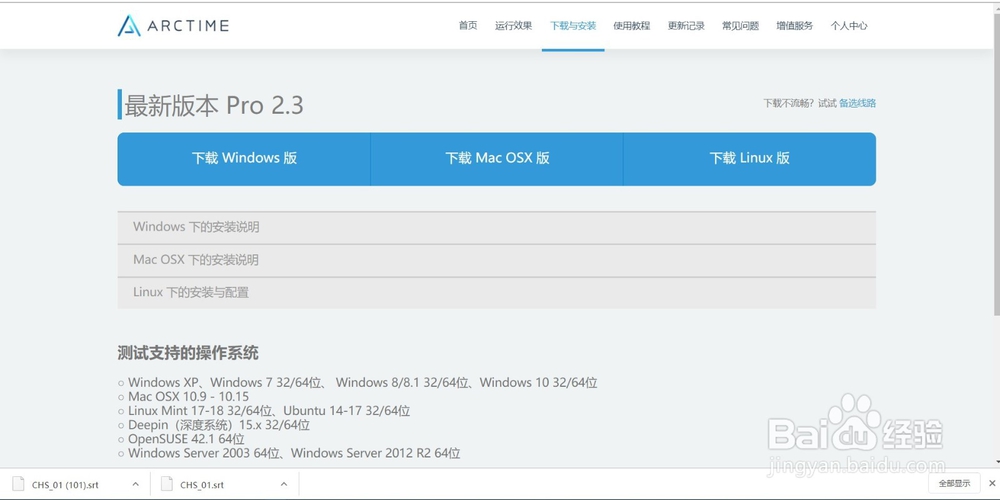1000x500 pixels.
Task: Click the ARCTIME brand text
Action: tap(188, 26)
